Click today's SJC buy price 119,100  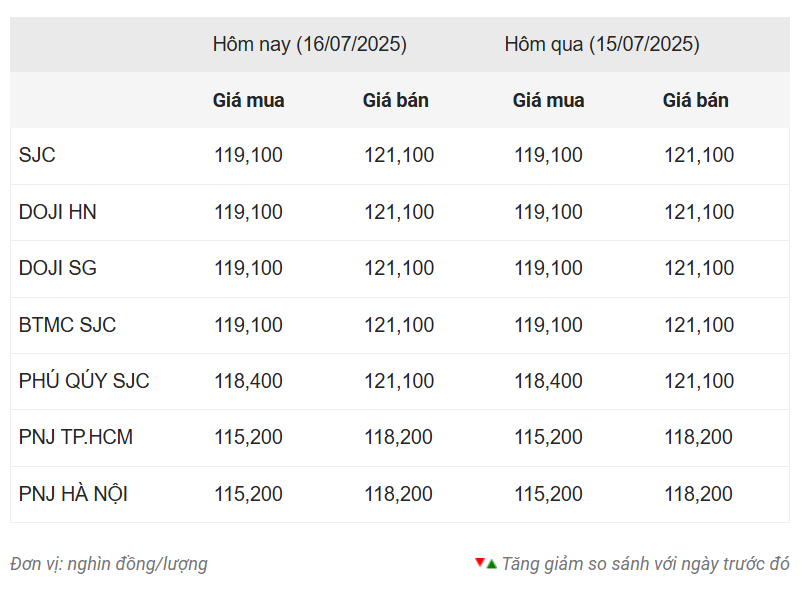coord(248,155)
